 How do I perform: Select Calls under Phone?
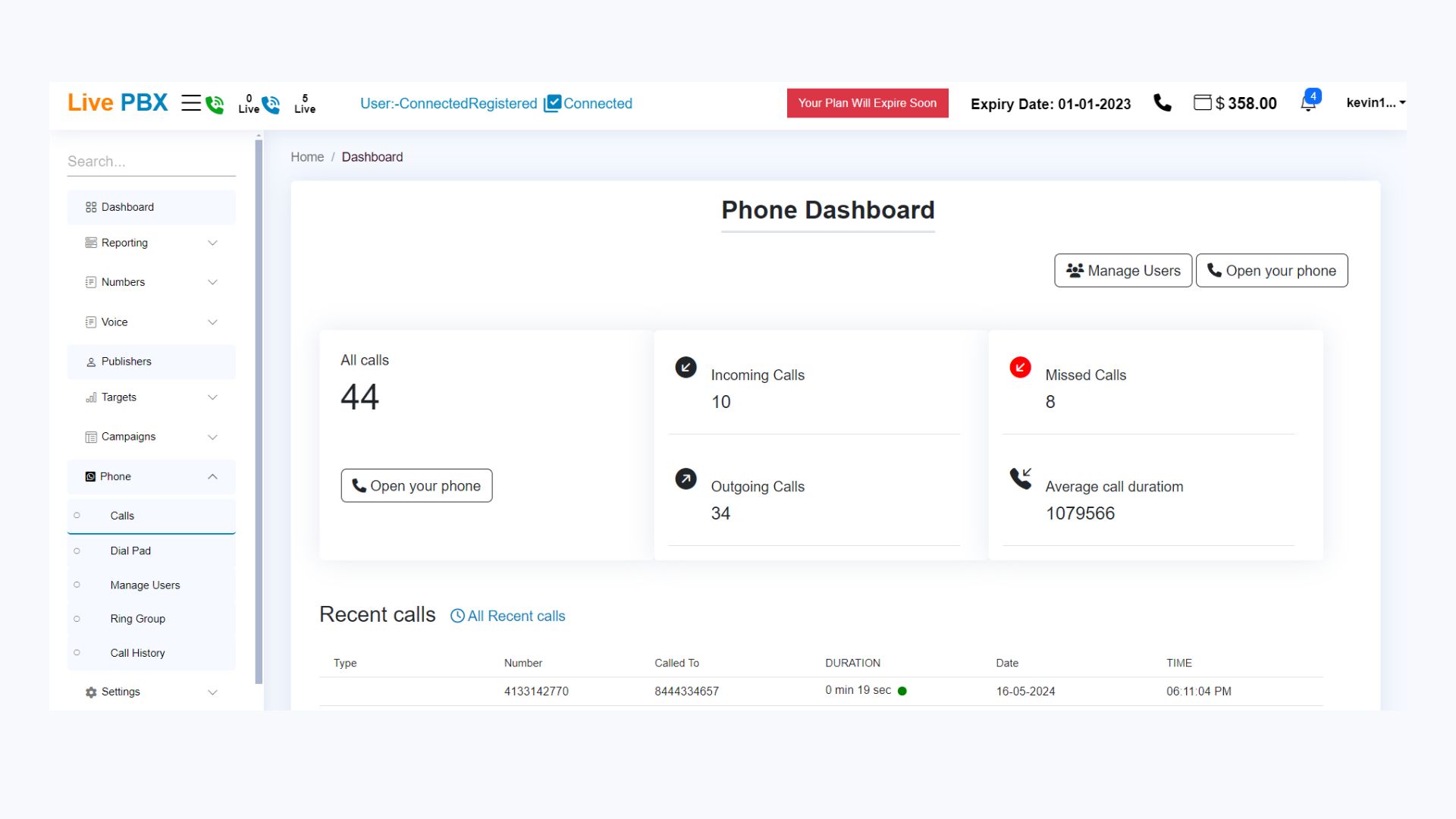[151, 516]
